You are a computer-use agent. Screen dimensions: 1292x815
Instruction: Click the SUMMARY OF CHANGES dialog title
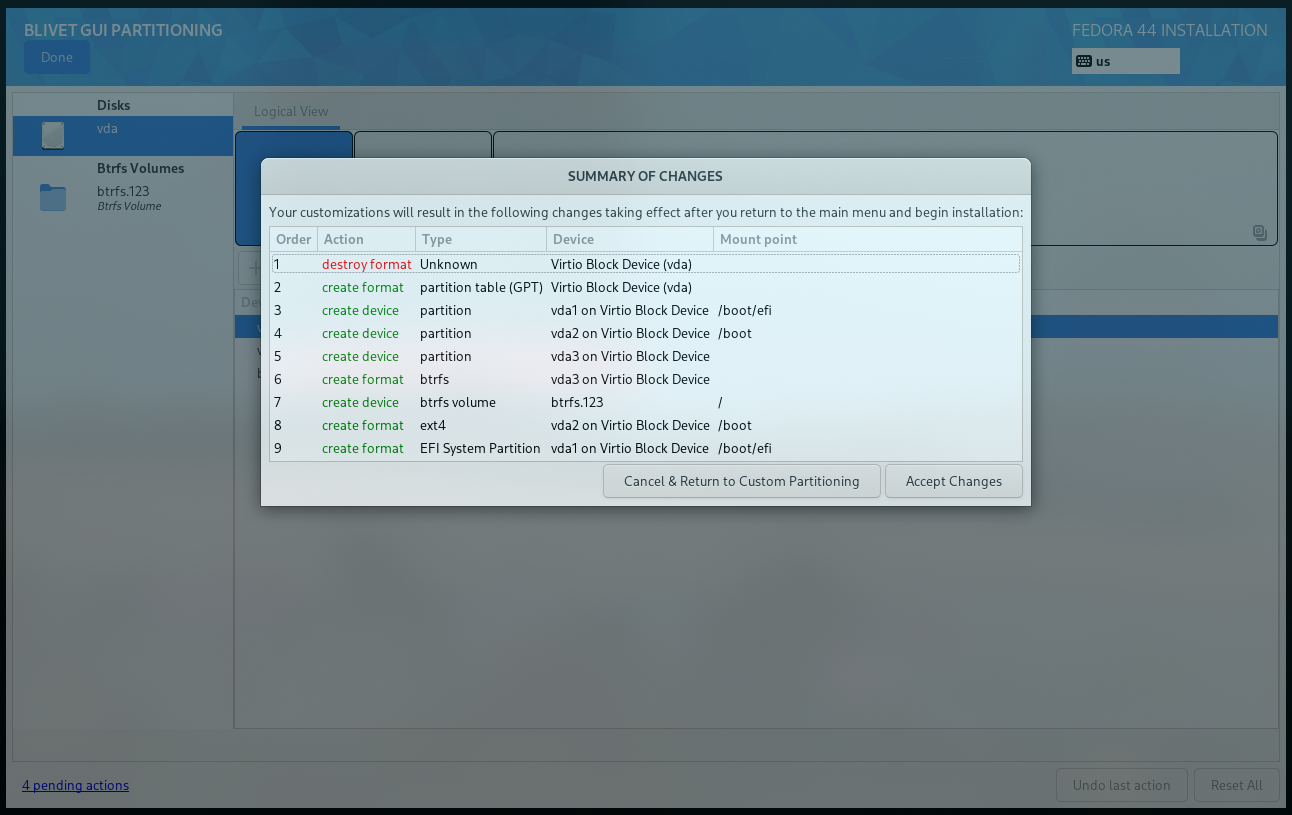click(645, 176)
